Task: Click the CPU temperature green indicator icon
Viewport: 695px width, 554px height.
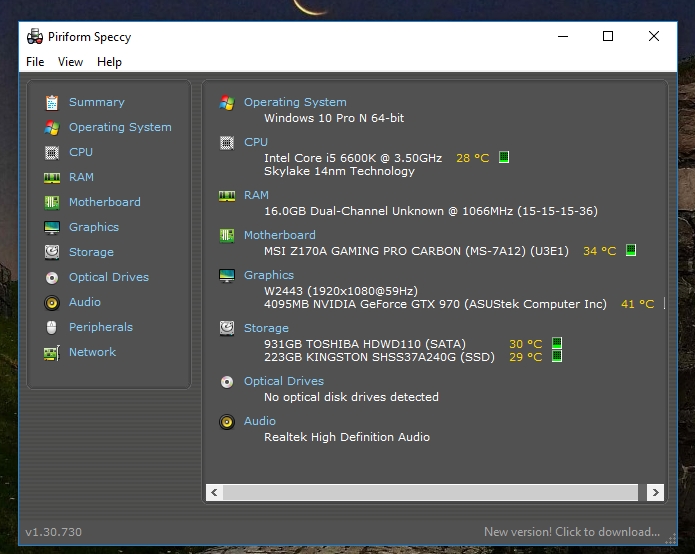Action: [504, 157]
